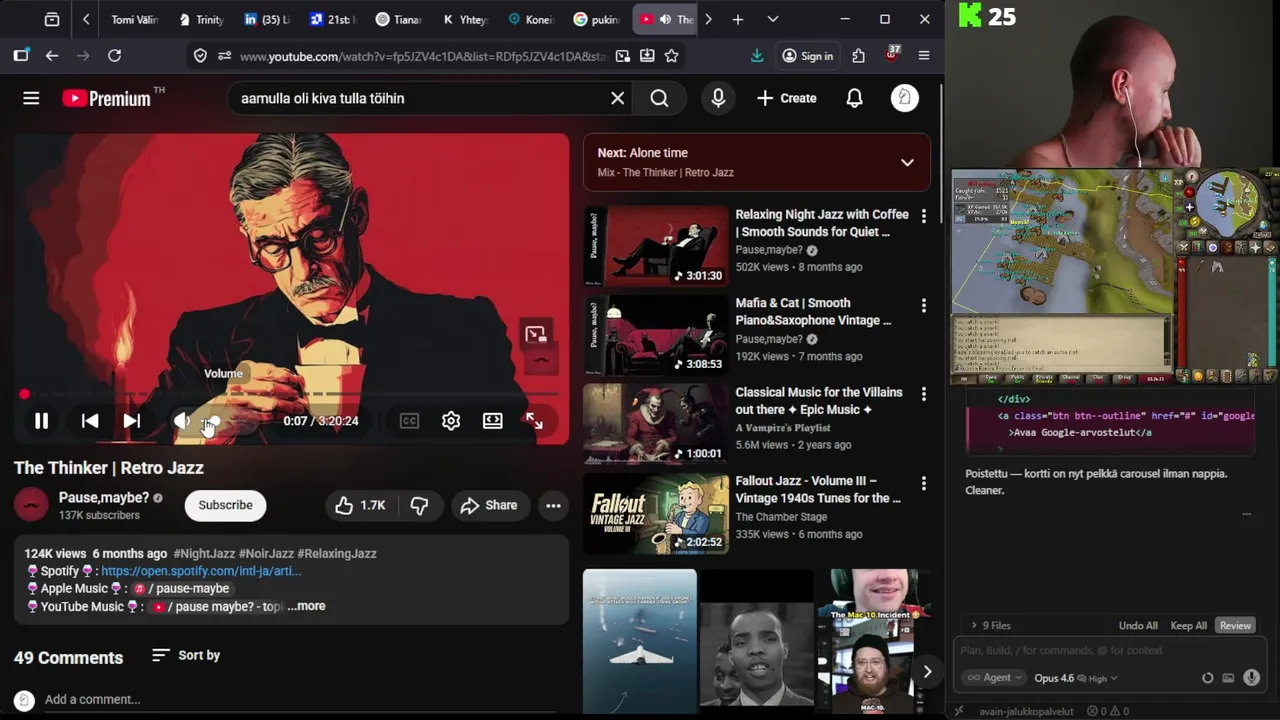
Task: Open more actions beside Share button
Action: [x=553, y=505]
